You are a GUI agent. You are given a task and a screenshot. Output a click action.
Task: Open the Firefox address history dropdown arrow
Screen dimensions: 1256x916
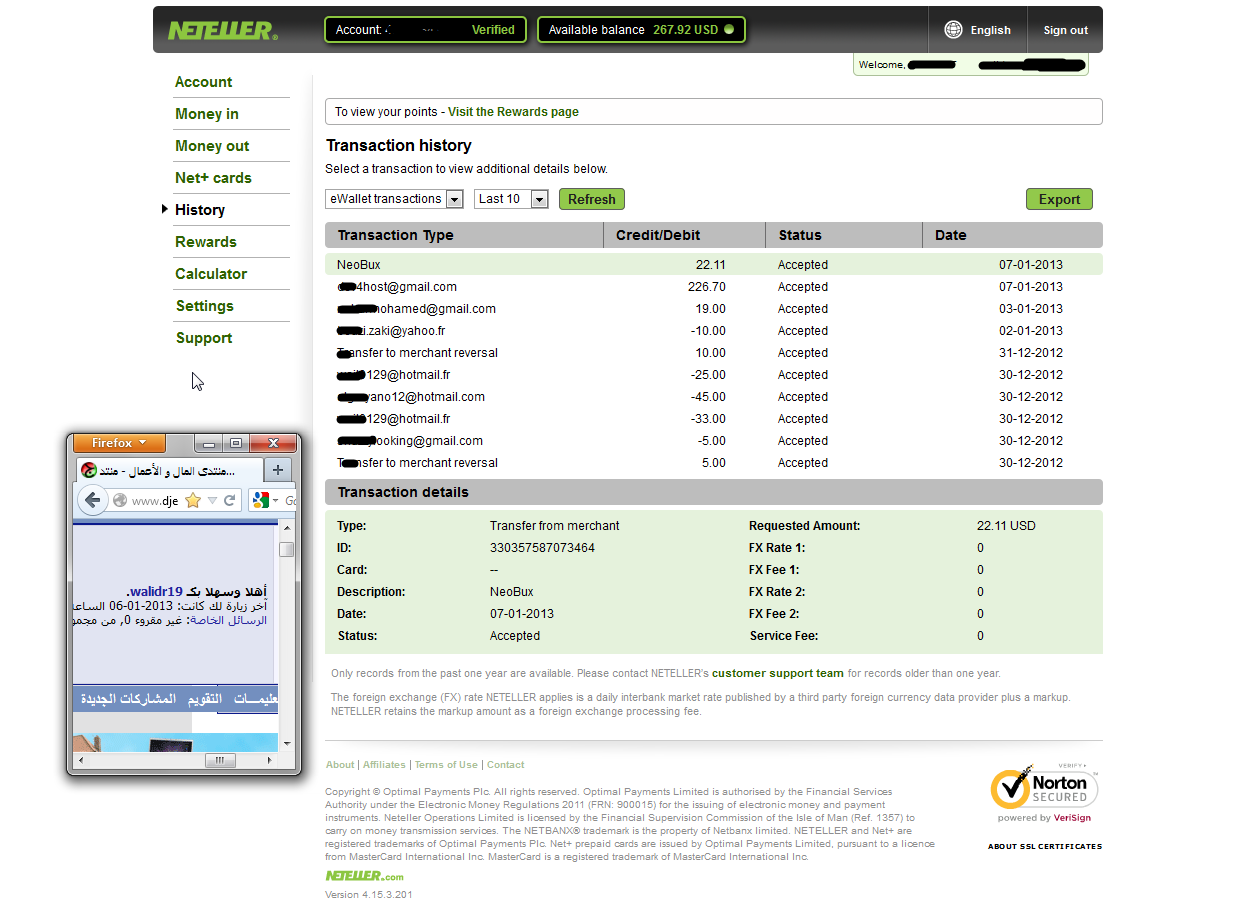pyautogui.click(x=212, y=500)
